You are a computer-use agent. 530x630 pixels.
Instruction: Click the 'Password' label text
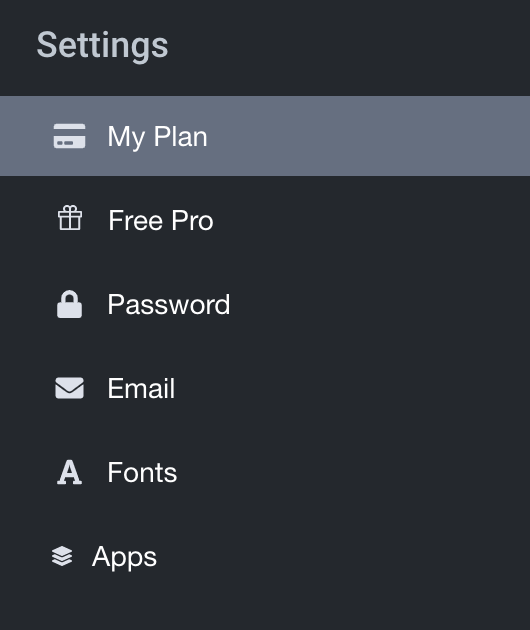[169, 304]
